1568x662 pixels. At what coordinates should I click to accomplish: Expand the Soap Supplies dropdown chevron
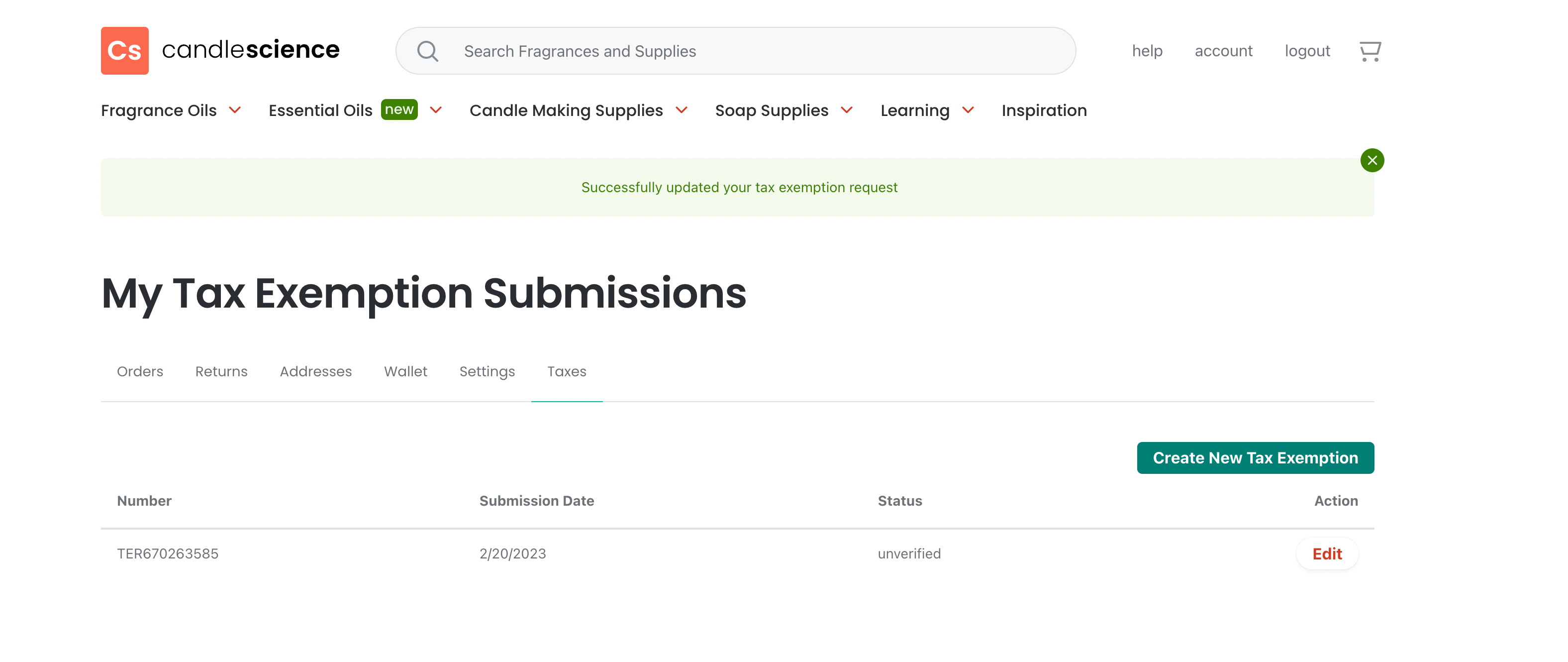pyautogui.click(x=847, y=111)
